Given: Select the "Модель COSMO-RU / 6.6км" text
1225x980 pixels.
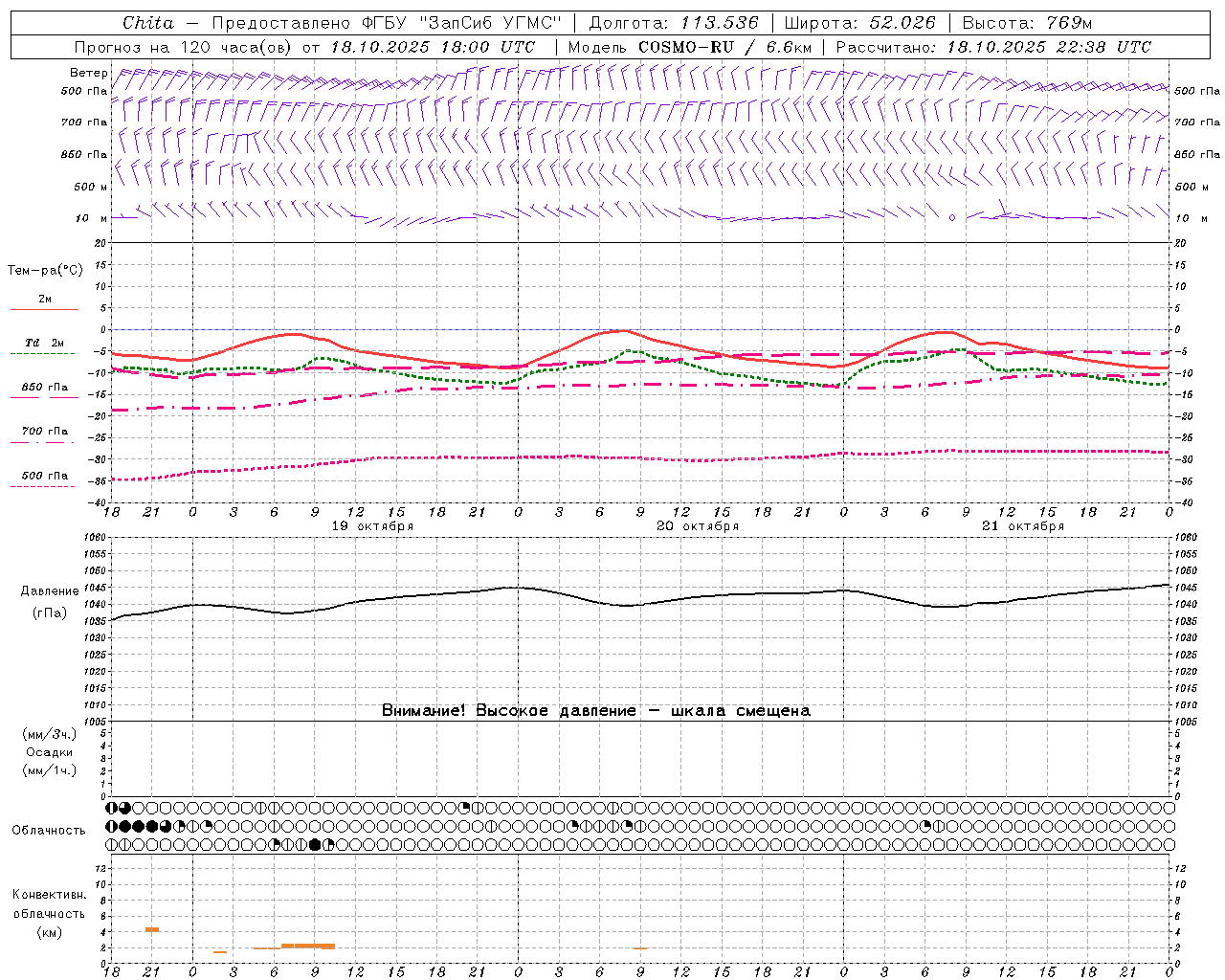Looking at the screenshot, I should coord(690,47).
